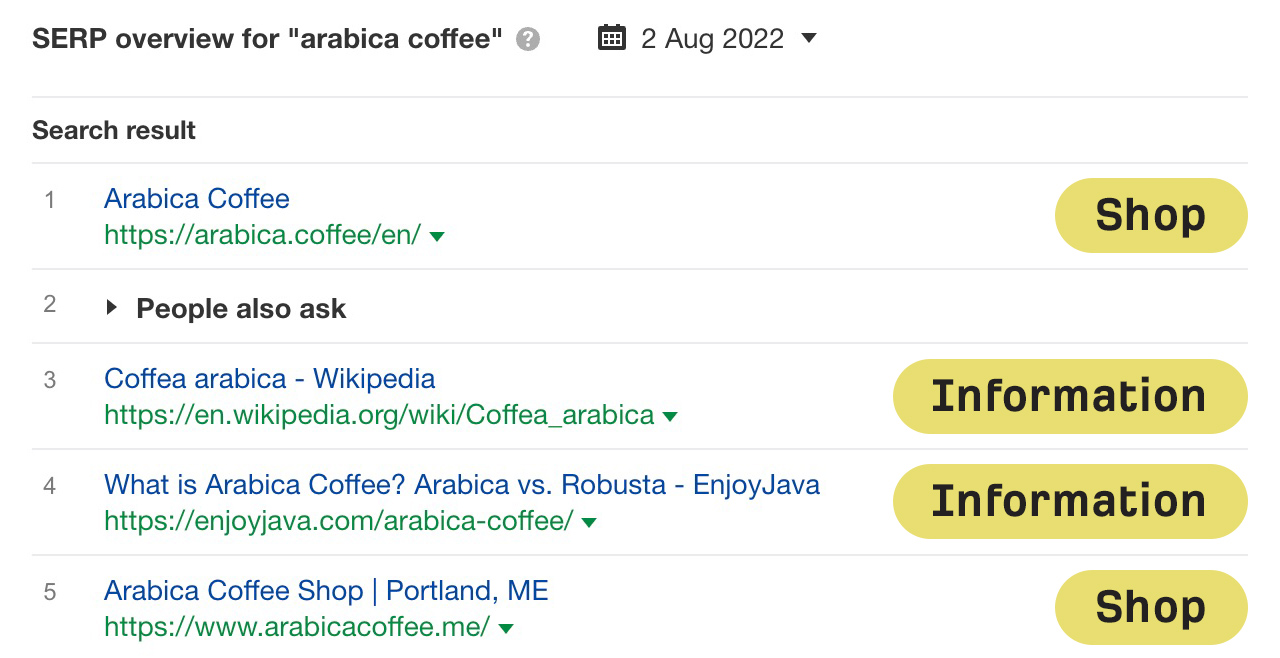Click the Information badge on the EnjoyJava result
1280x658 pixels.
click(x=1069, y=501)
